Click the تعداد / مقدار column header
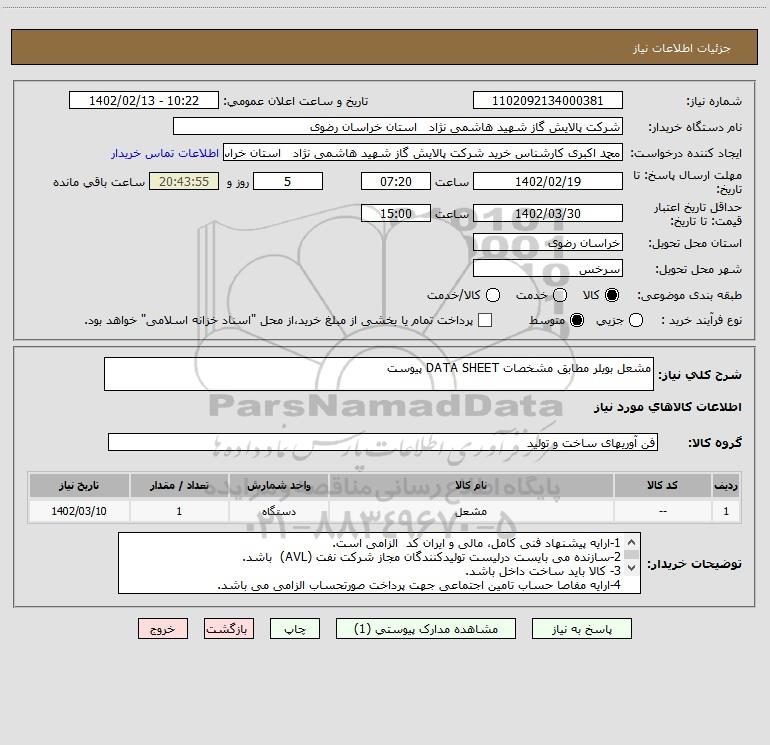Screen dimensions: 770x745 (x=179, y=485)
